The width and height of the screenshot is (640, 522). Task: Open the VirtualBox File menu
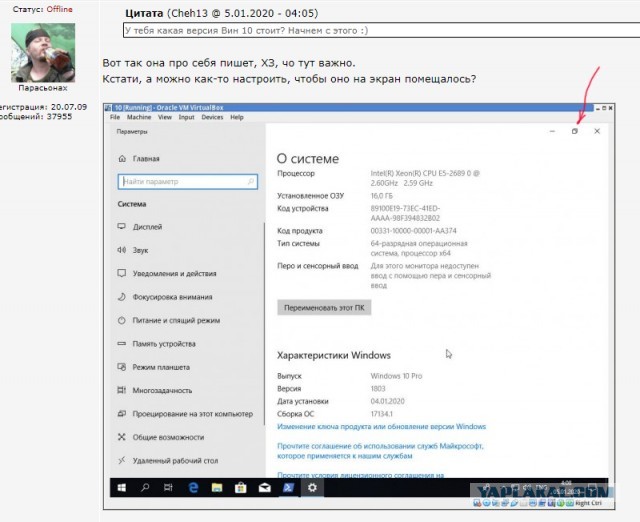[115, 117]
